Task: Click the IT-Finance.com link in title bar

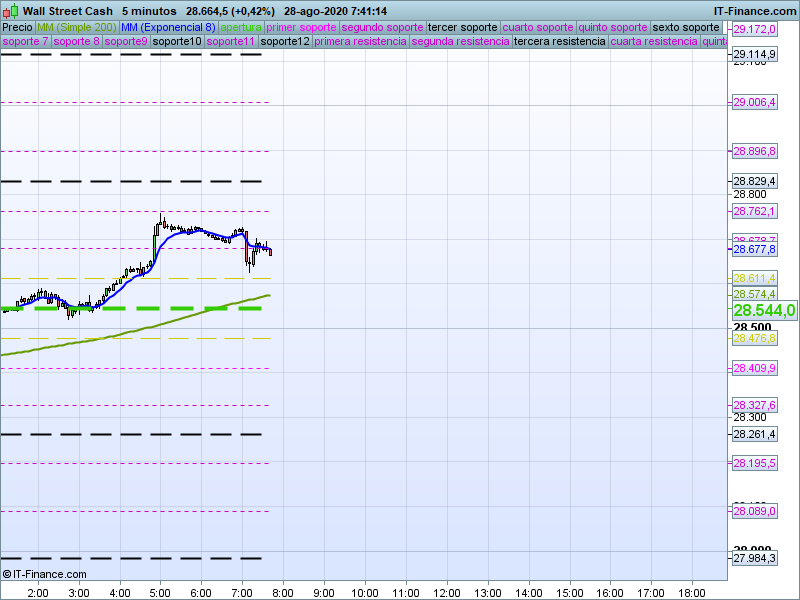Action: (755, 11)
